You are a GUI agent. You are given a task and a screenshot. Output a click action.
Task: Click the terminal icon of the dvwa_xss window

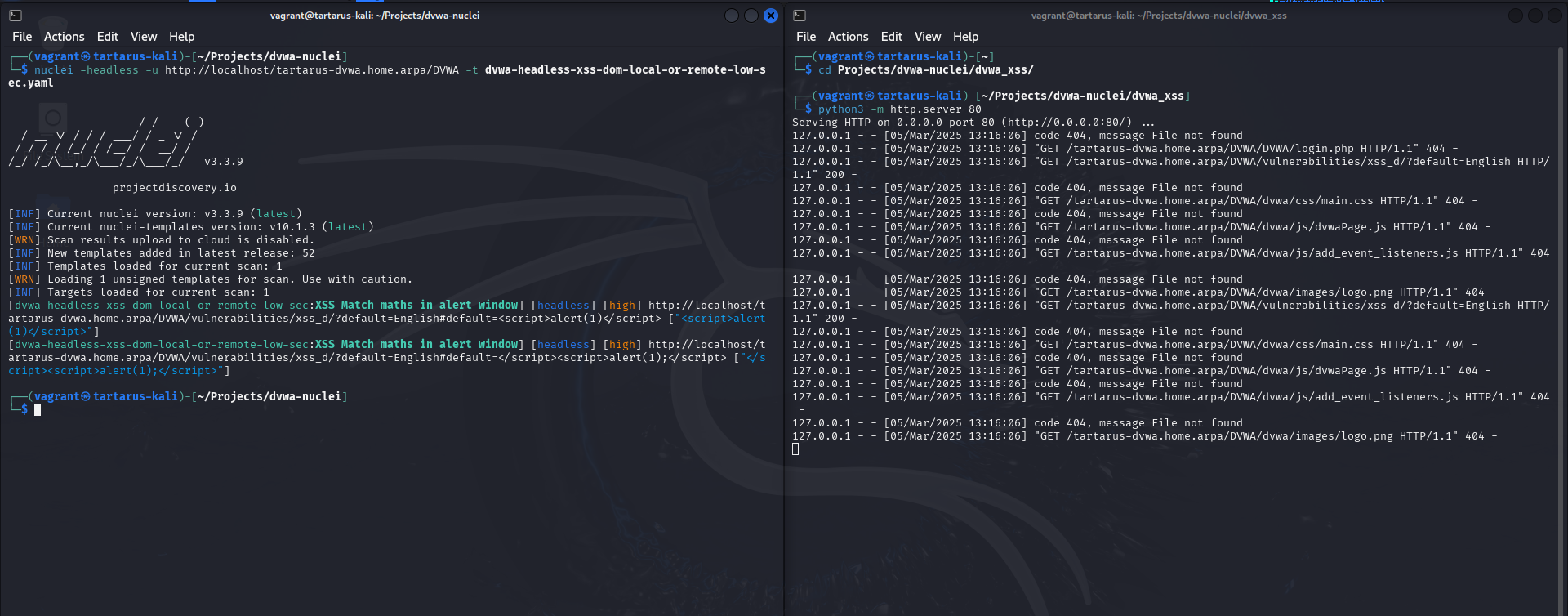(800, 16)
